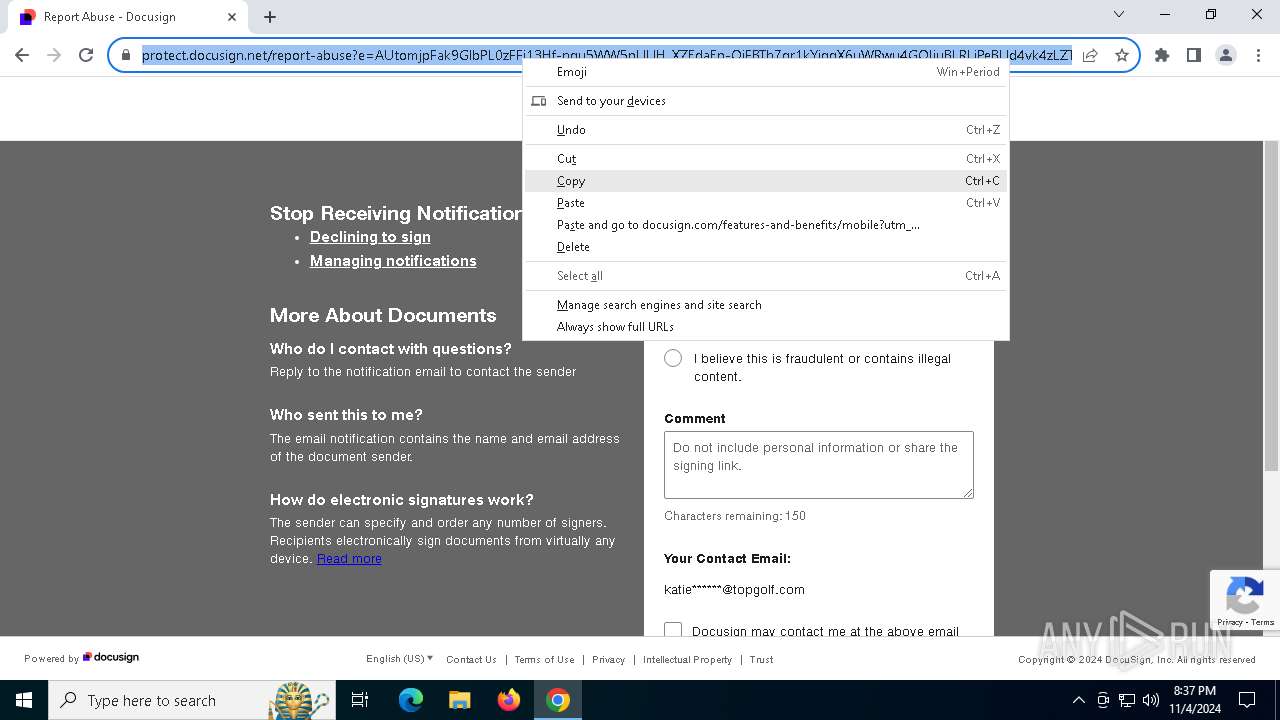The image size is (1280, 720).
Task: Select the fraudulent or illegal content radio
Action: 673,358
